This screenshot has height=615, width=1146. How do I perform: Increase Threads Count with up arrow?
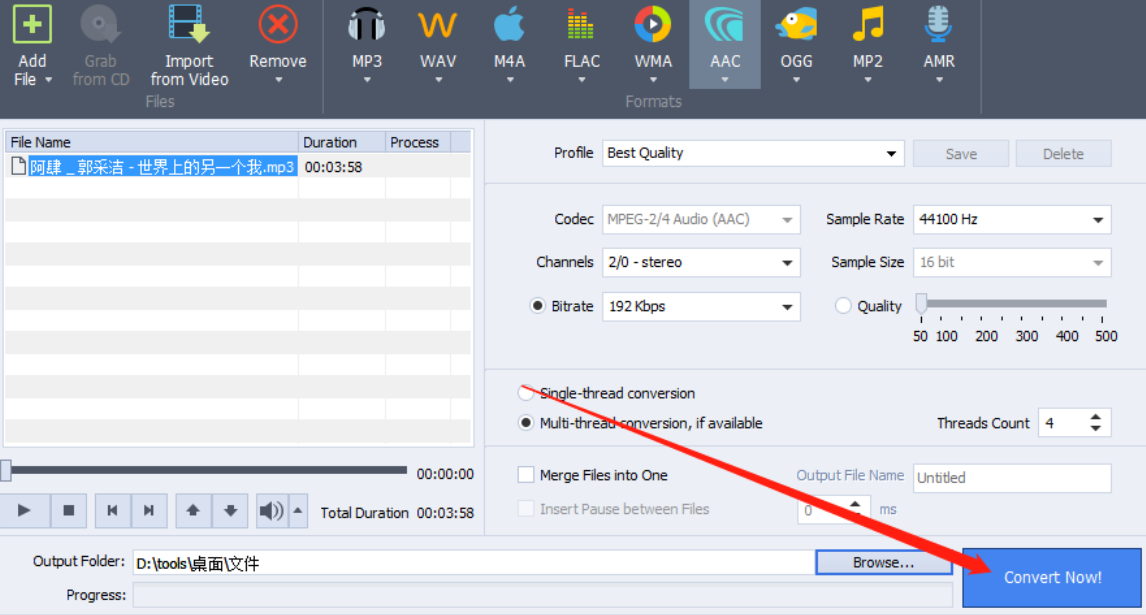pyautogui.click(x=1096, y=417)
